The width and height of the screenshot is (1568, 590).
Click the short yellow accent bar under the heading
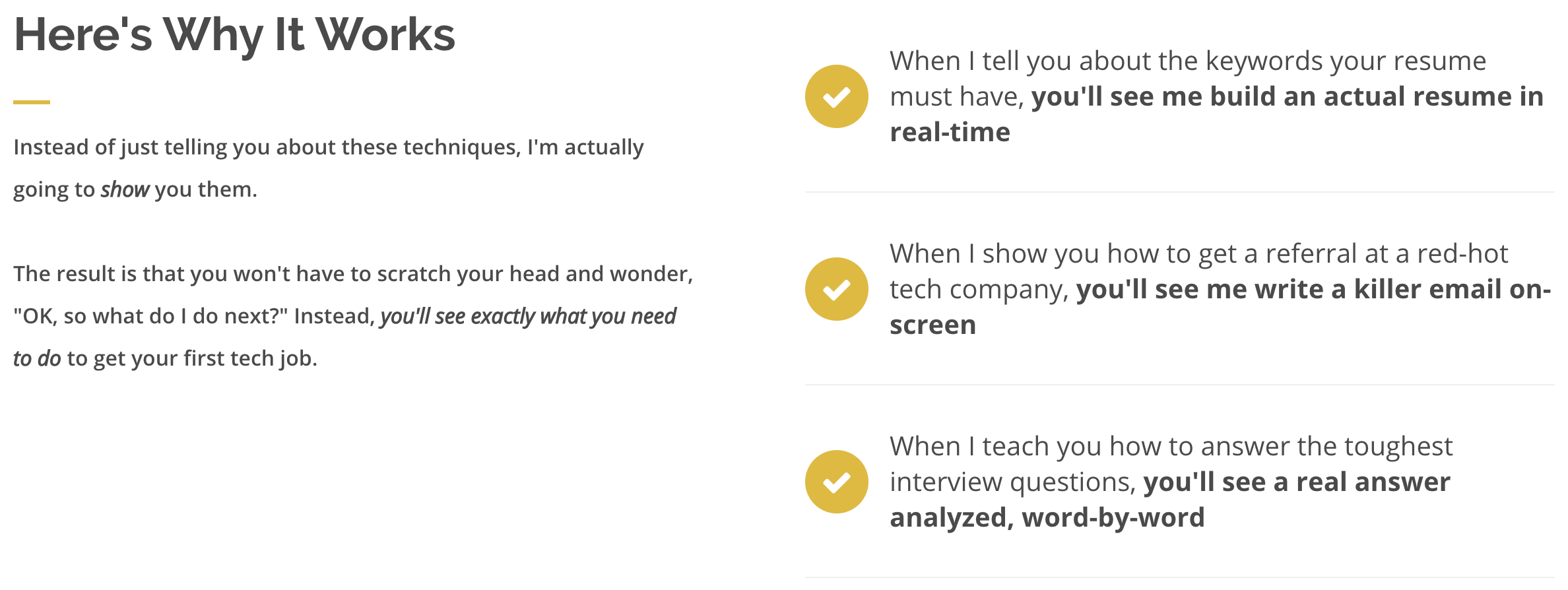tap(32, 102)
